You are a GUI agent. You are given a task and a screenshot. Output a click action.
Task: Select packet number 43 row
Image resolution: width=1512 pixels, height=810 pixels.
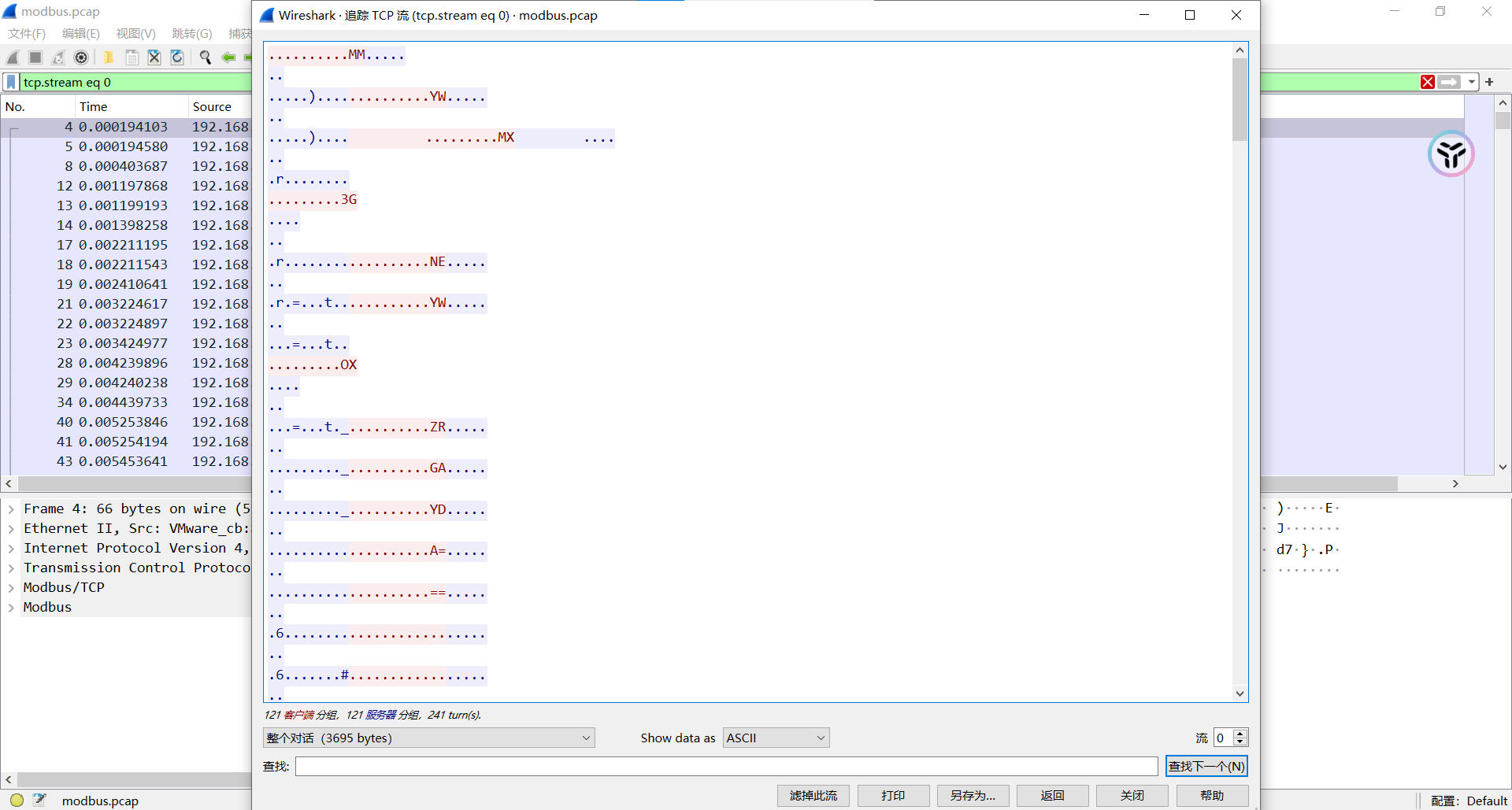[x=126, y=461]
